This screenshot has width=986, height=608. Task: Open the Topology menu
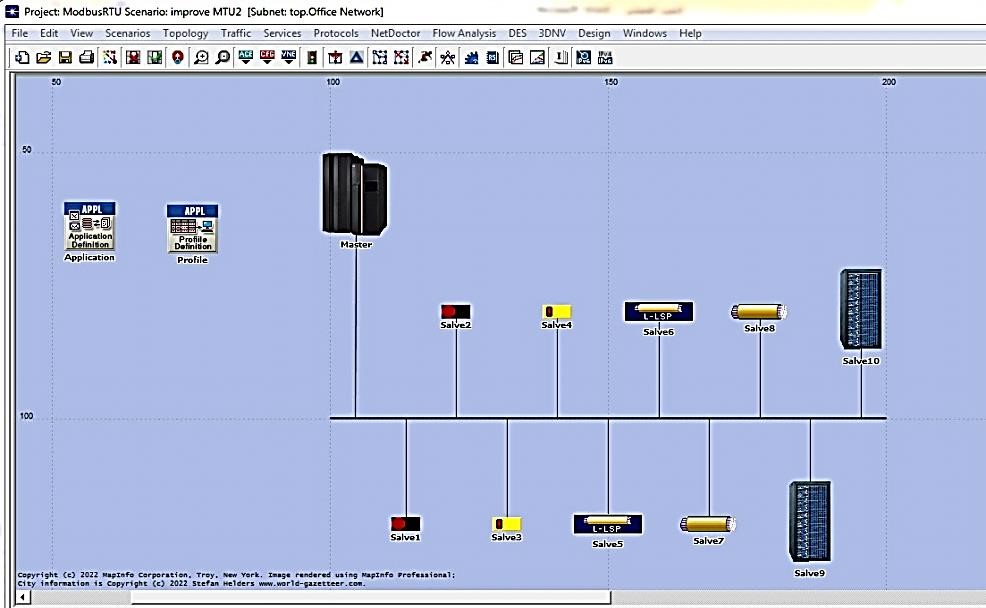(186, 33)
